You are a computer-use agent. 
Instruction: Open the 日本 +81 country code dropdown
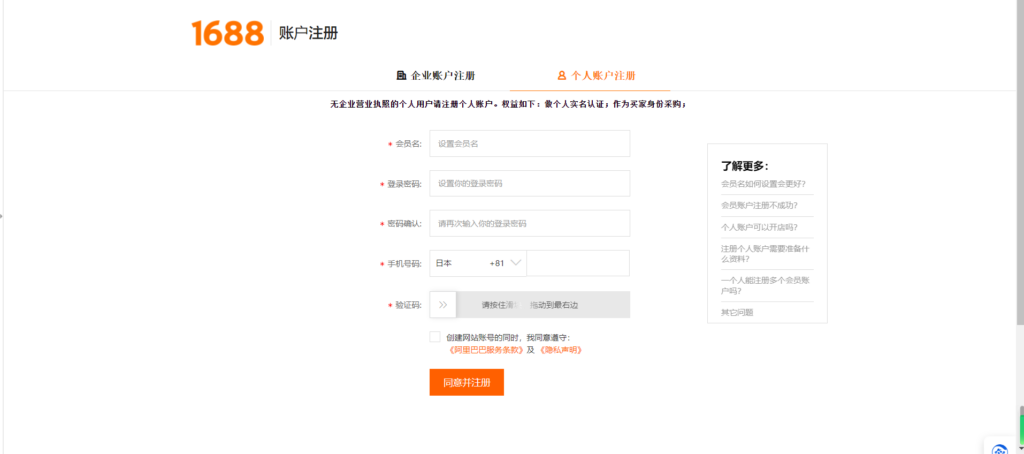tap(478, 263)
